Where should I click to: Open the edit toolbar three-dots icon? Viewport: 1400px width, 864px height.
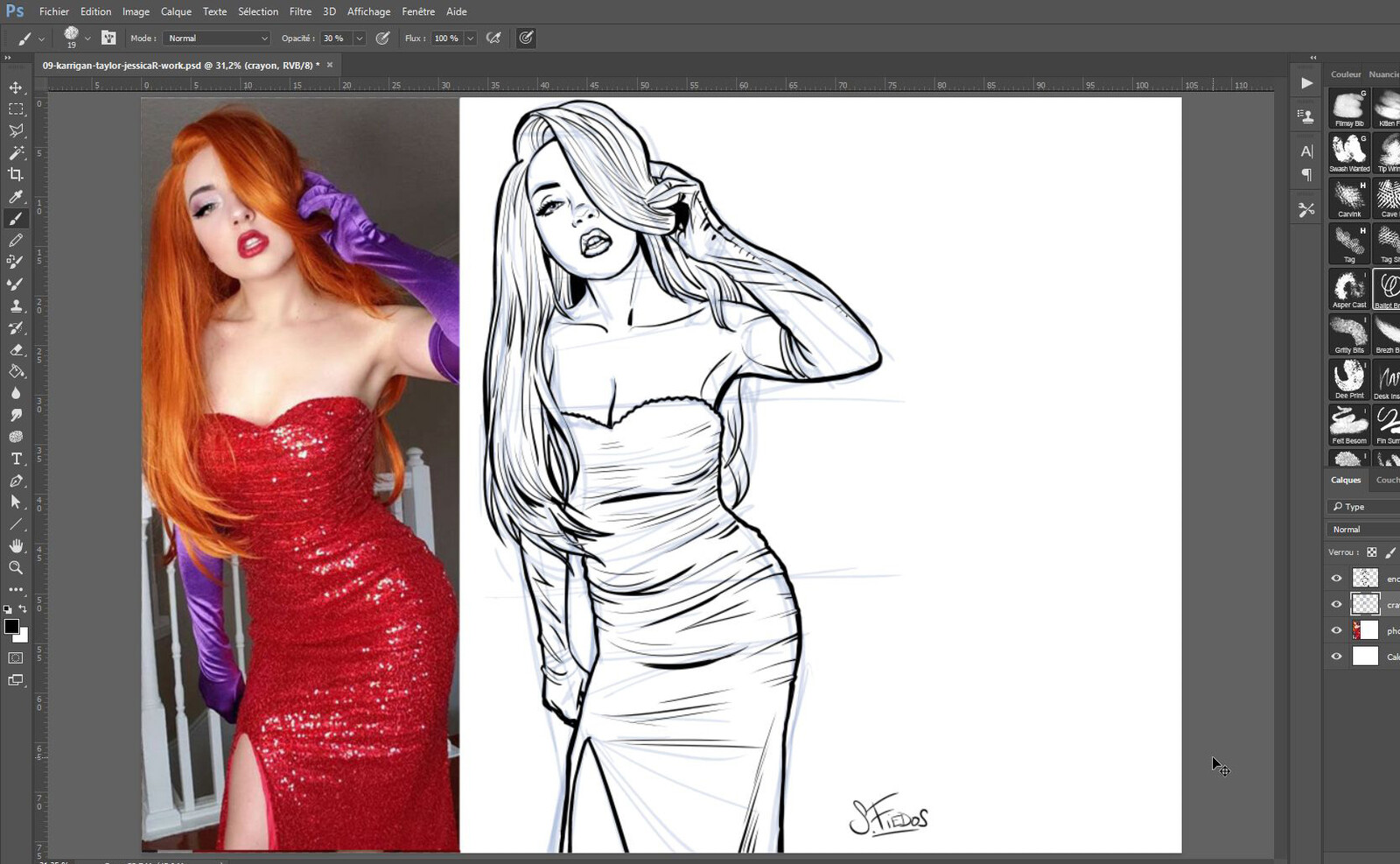16,589
